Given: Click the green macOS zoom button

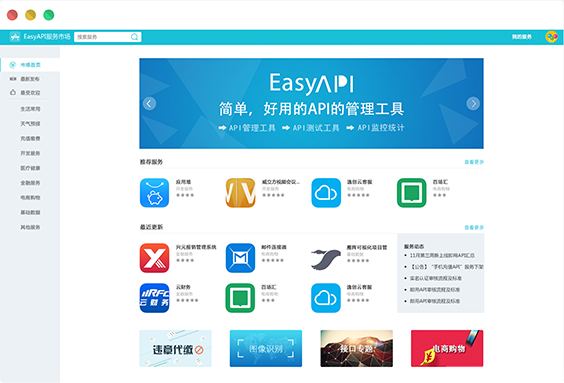Looking at the screenshot, I should pyautogui.click(x=49, y=15).
